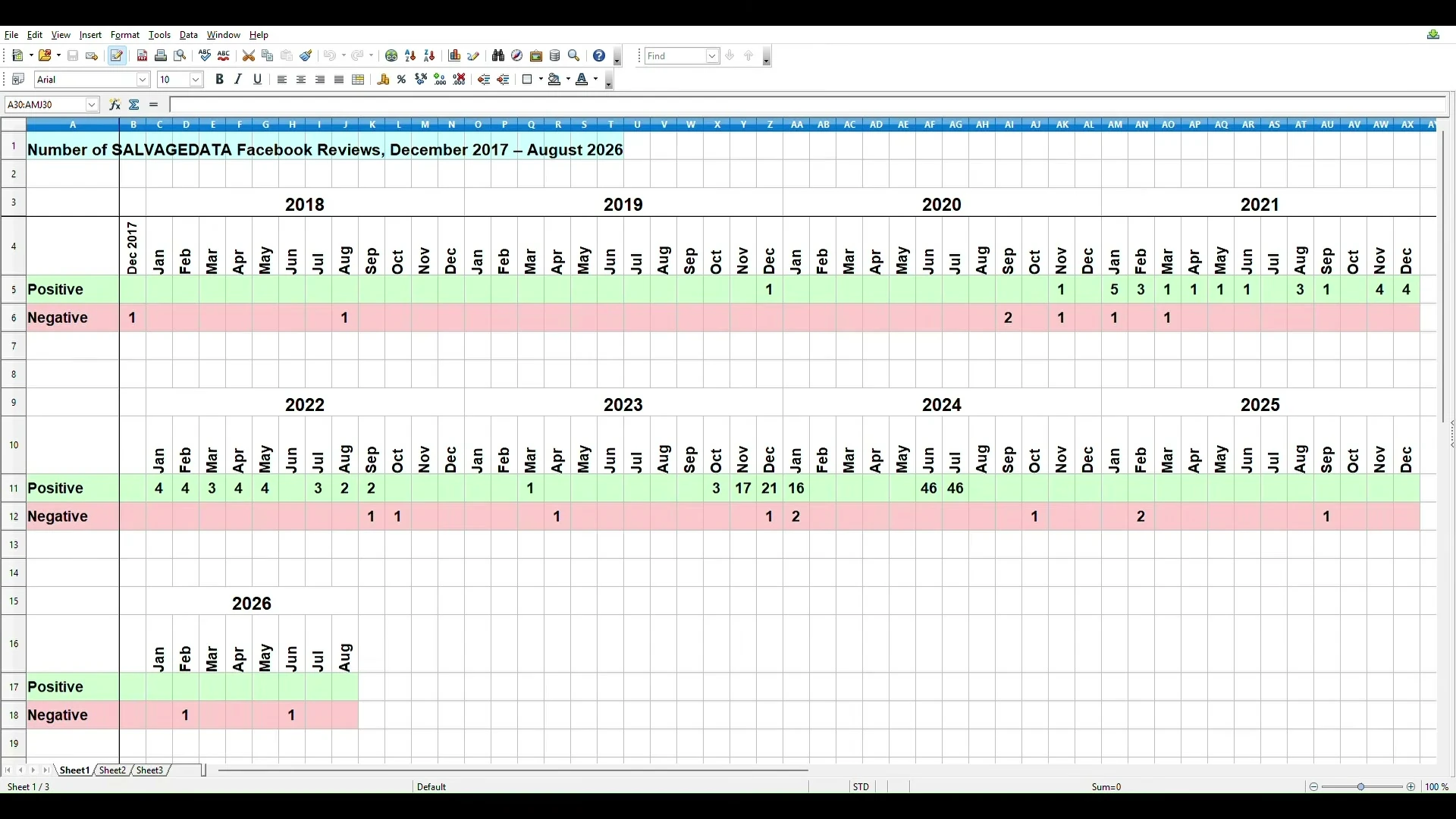Adjust the zoom slider in status bar
The height and width of the screenshot is (819, 1456).
[x=1362, y=787]
